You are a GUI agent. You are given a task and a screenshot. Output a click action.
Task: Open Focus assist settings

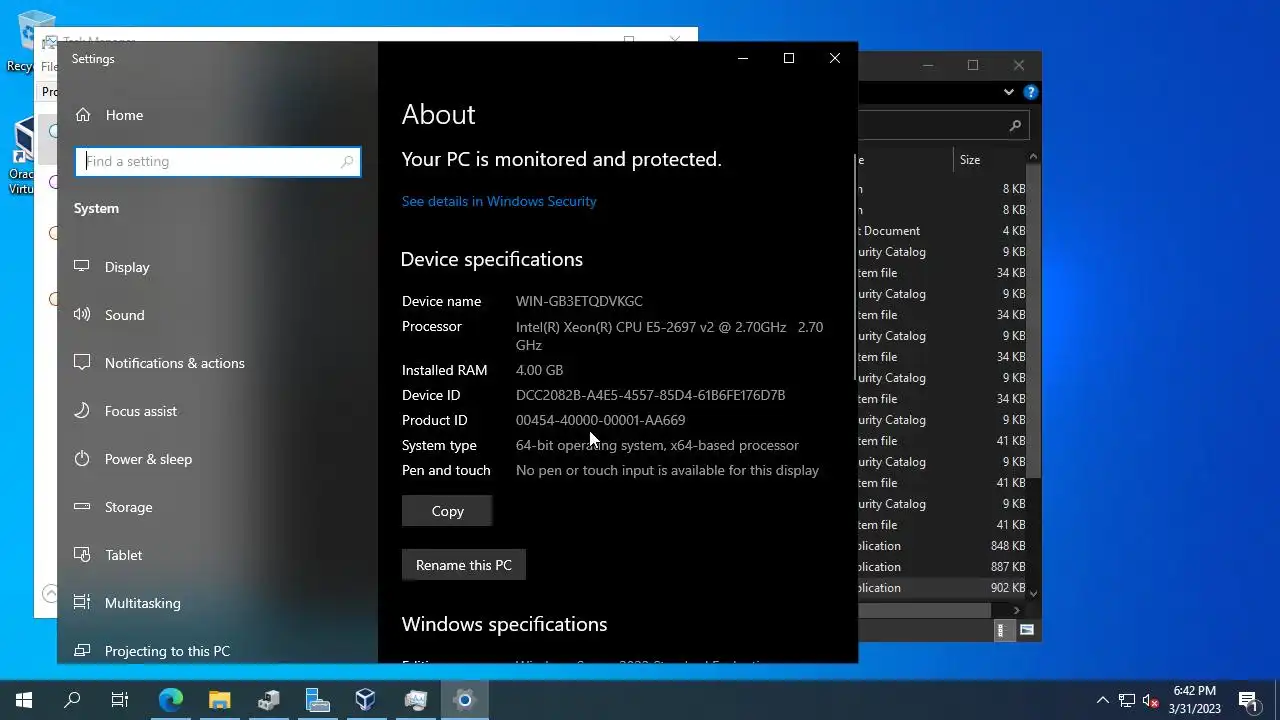point(140,411)
